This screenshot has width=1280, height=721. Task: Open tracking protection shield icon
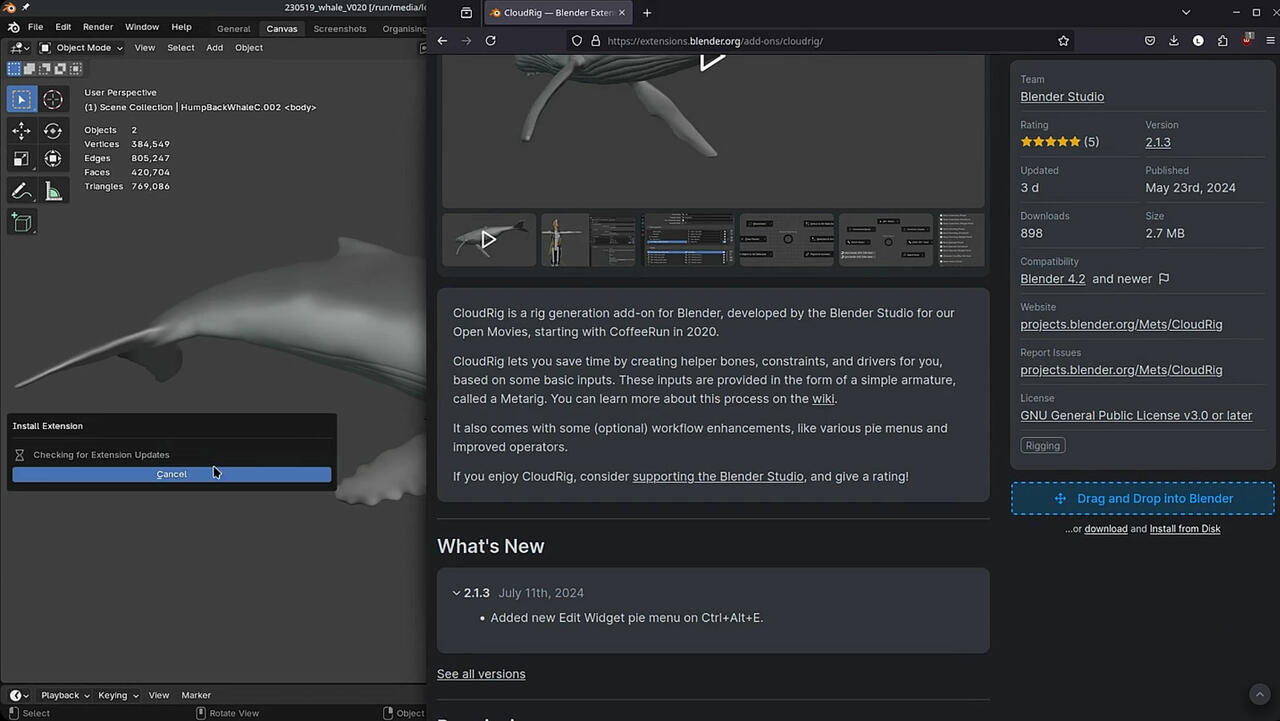tap(576, 41)
